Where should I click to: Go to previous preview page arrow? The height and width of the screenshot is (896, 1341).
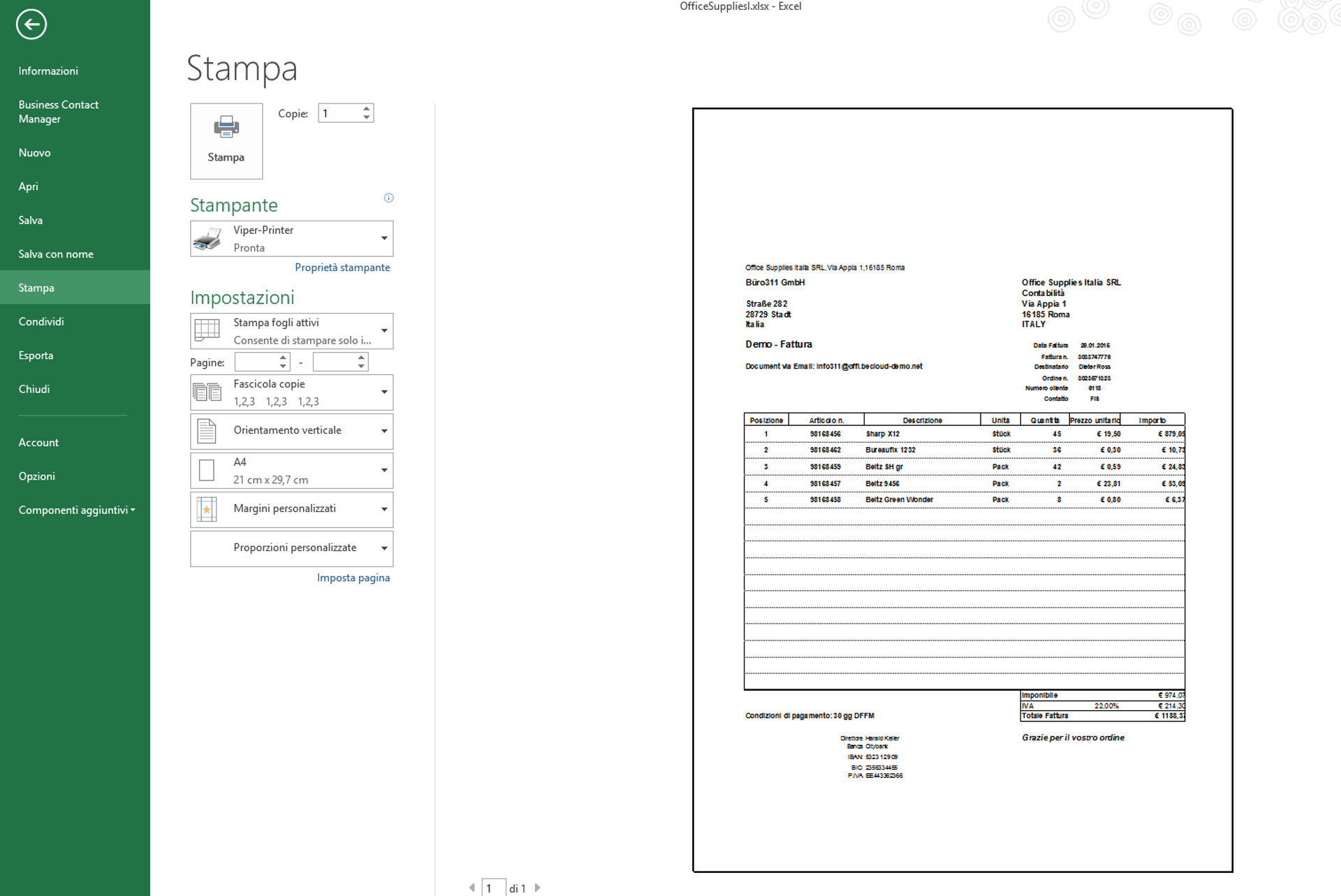pos(472,888)
